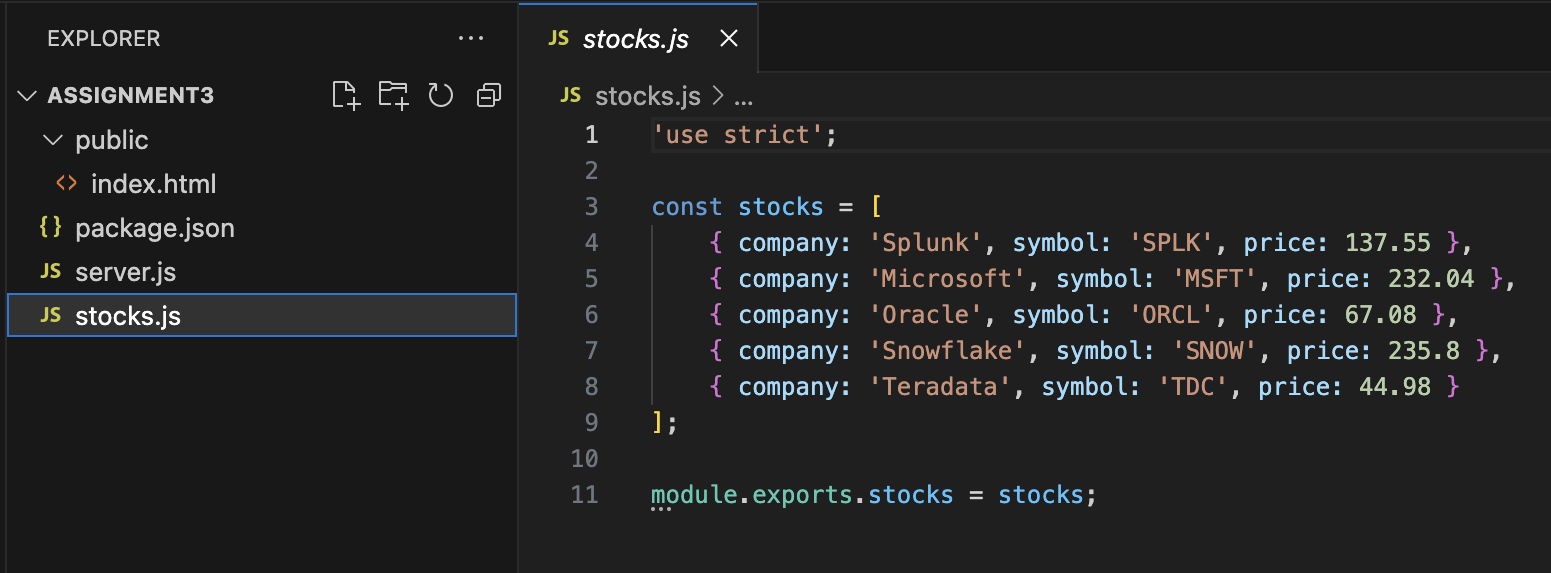1551x573 pixels.
Task: Close the stocks.js editor tab
Action: tap(729, 39)
